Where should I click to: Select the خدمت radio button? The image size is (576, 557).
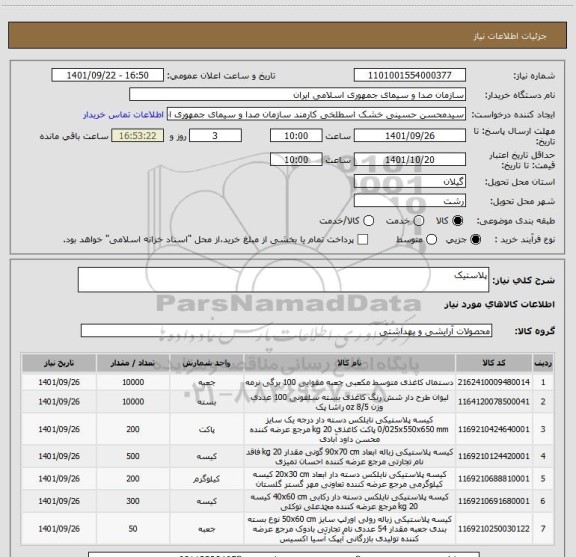419,221
